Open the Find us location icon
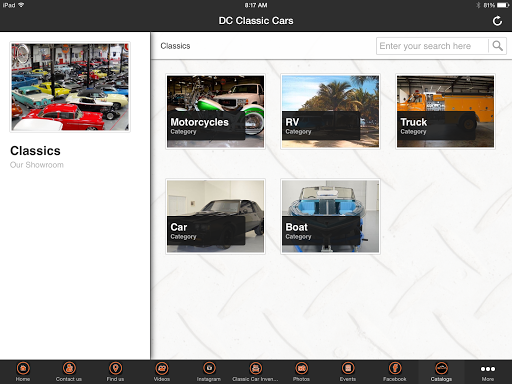The image size is (512, 384). click(x=115, y=368)
